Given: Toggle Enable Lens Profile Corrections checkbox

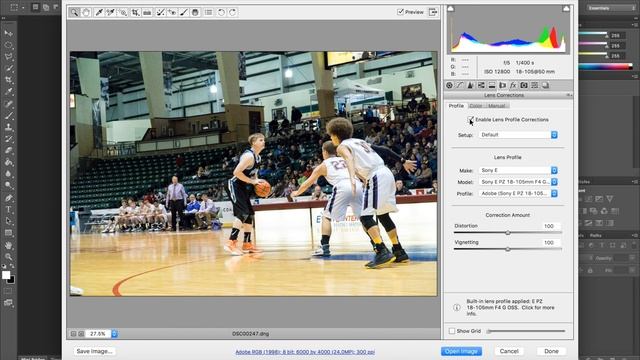Looking at the screenshot, I should pyautogui.click(x=471, y=120).
